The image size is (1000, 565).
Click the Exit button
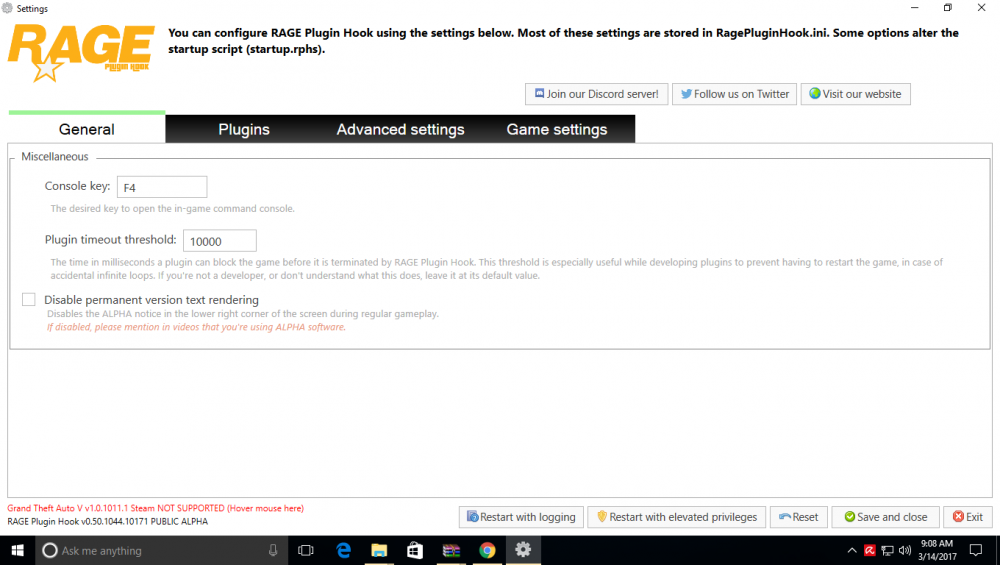coord(967,517)
